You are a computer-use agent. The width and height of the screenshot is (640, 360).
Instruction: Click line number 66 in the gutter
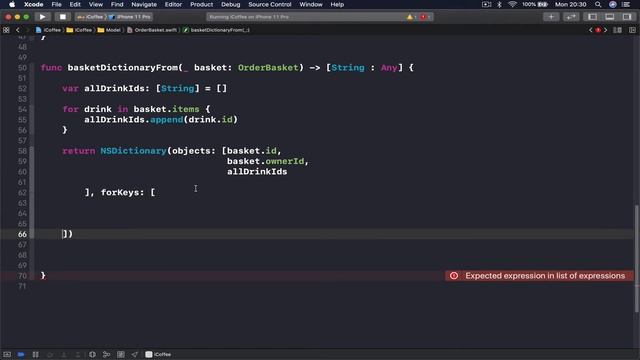click(x=22, y=234)
